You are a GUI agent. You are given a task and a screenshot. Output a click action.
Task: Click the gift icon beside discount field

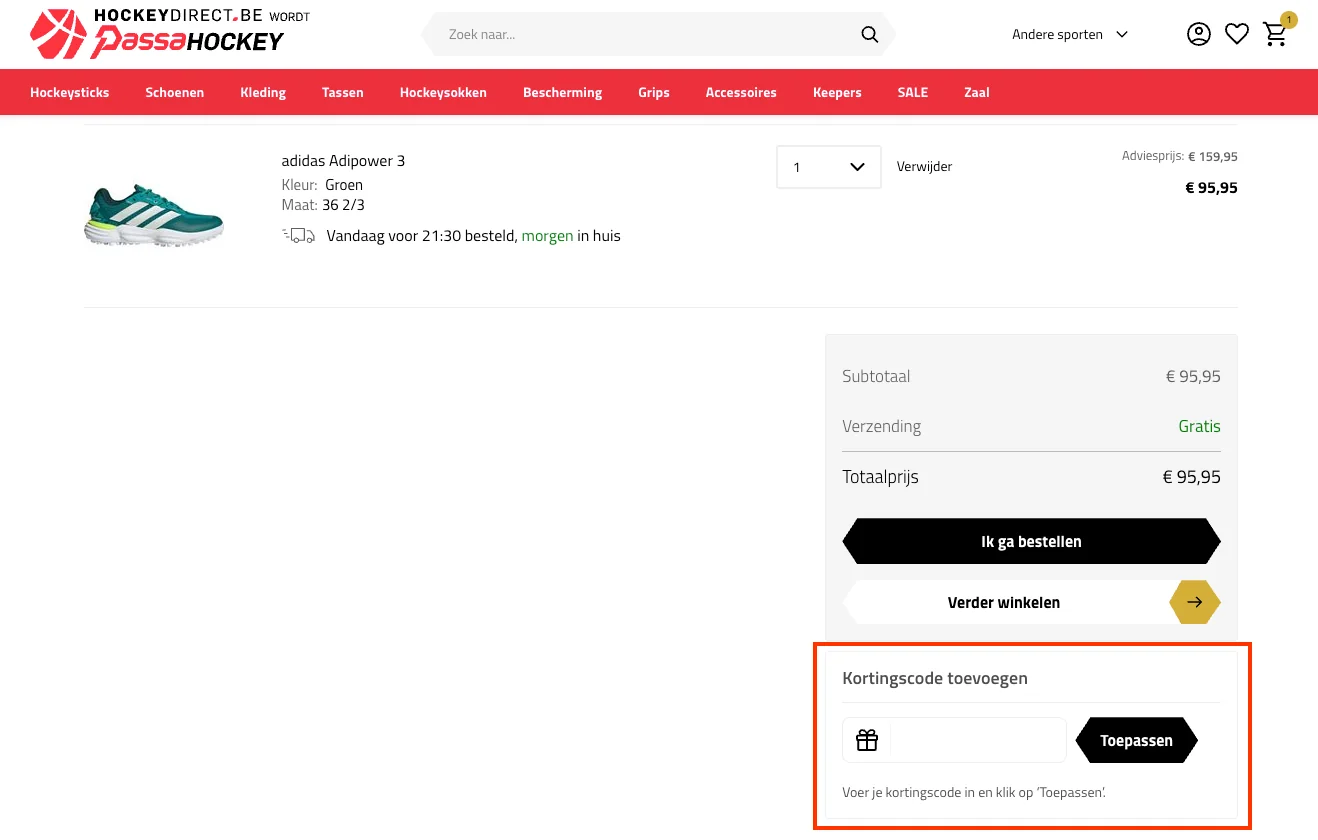click(x=867, y=740)
